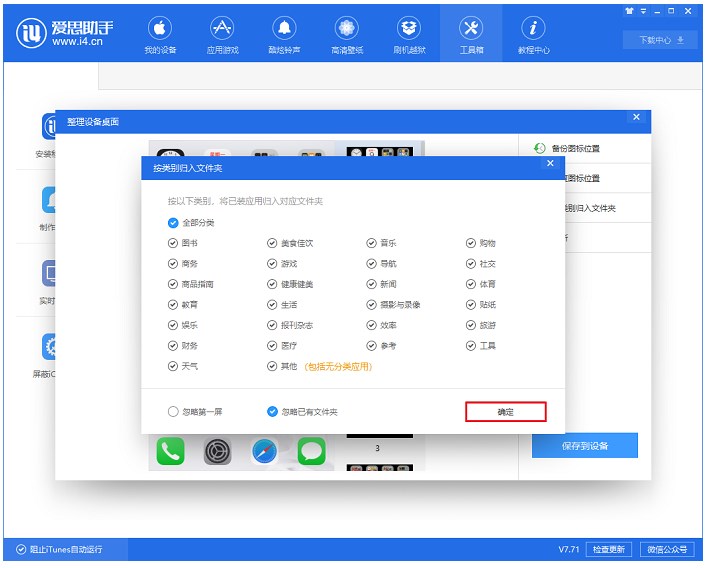
Task: Enable the 忽略第一屏 option
Action: coord(173,411)
